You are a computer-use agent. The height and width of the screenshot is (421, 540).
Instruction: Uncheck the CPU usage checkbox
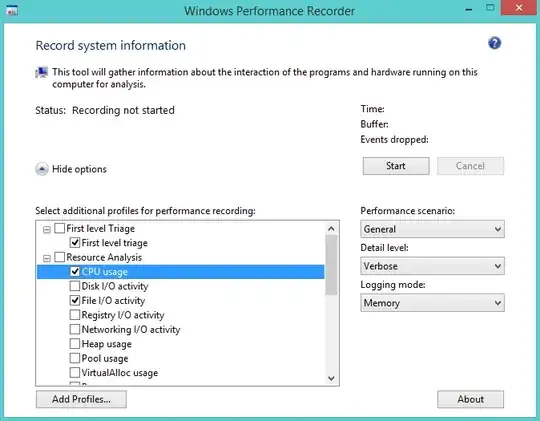75,271
